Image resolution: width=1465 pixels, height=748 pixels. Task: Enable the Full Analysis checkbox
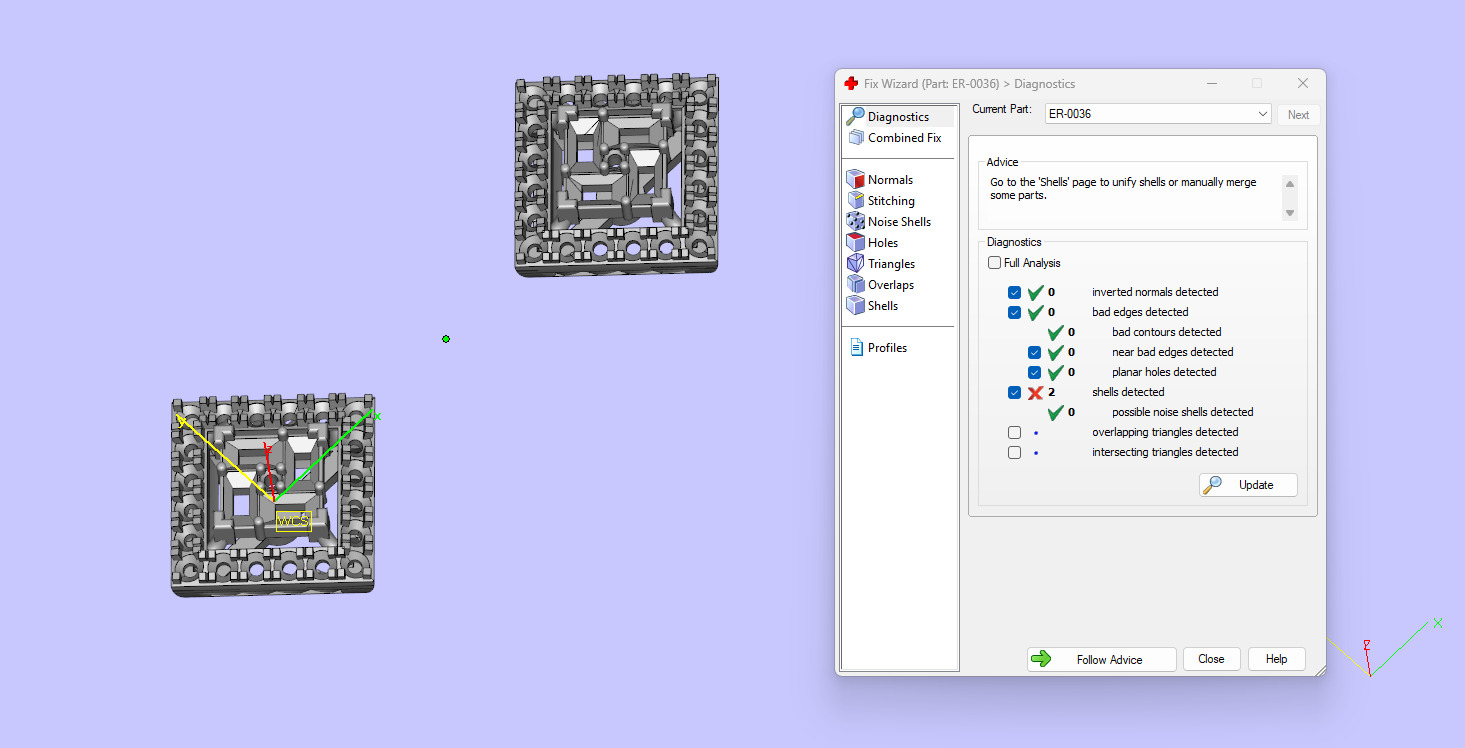[x=994, y=263]
